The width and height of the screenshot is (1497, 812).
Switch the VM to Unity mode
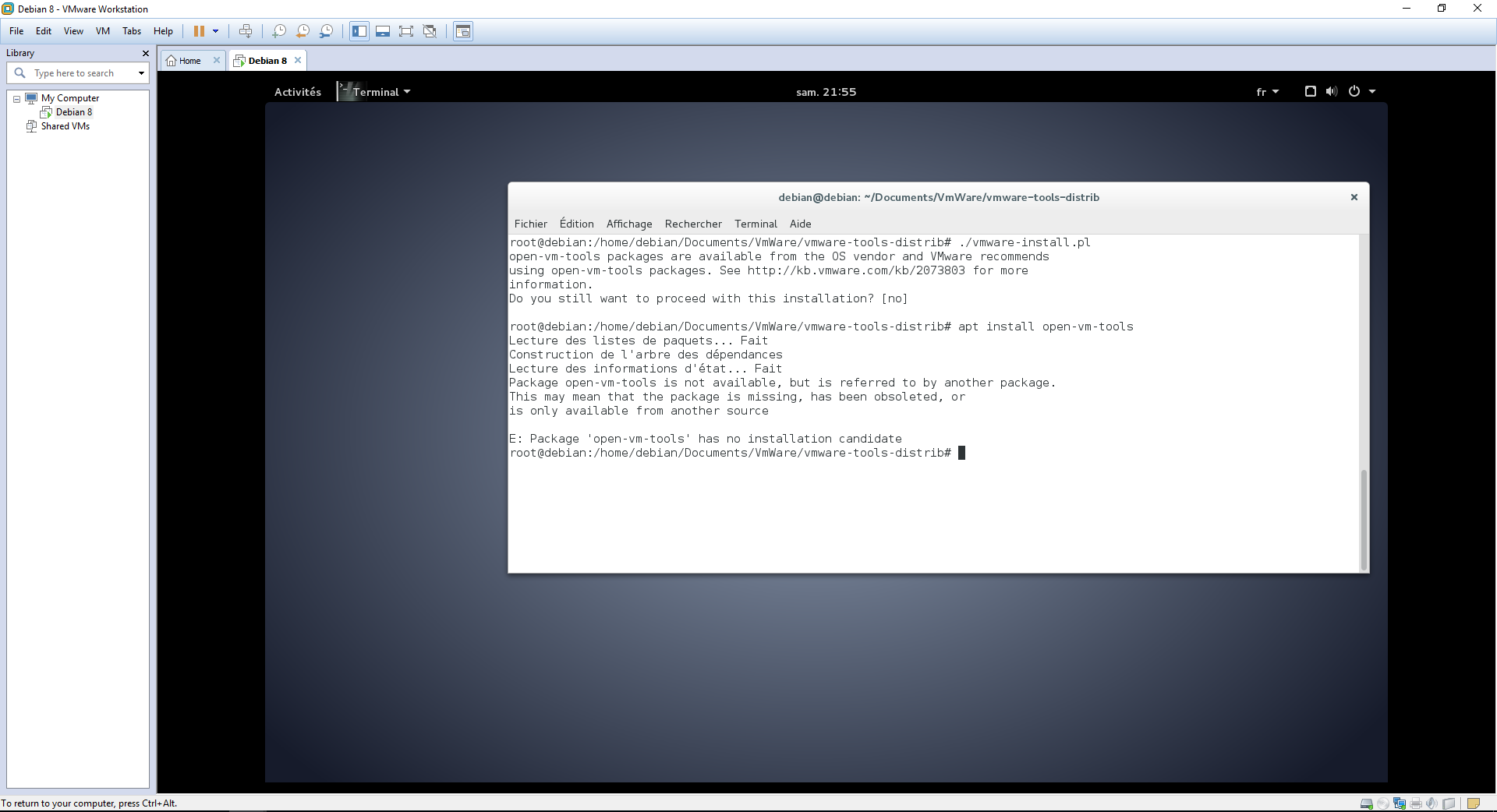430,31
